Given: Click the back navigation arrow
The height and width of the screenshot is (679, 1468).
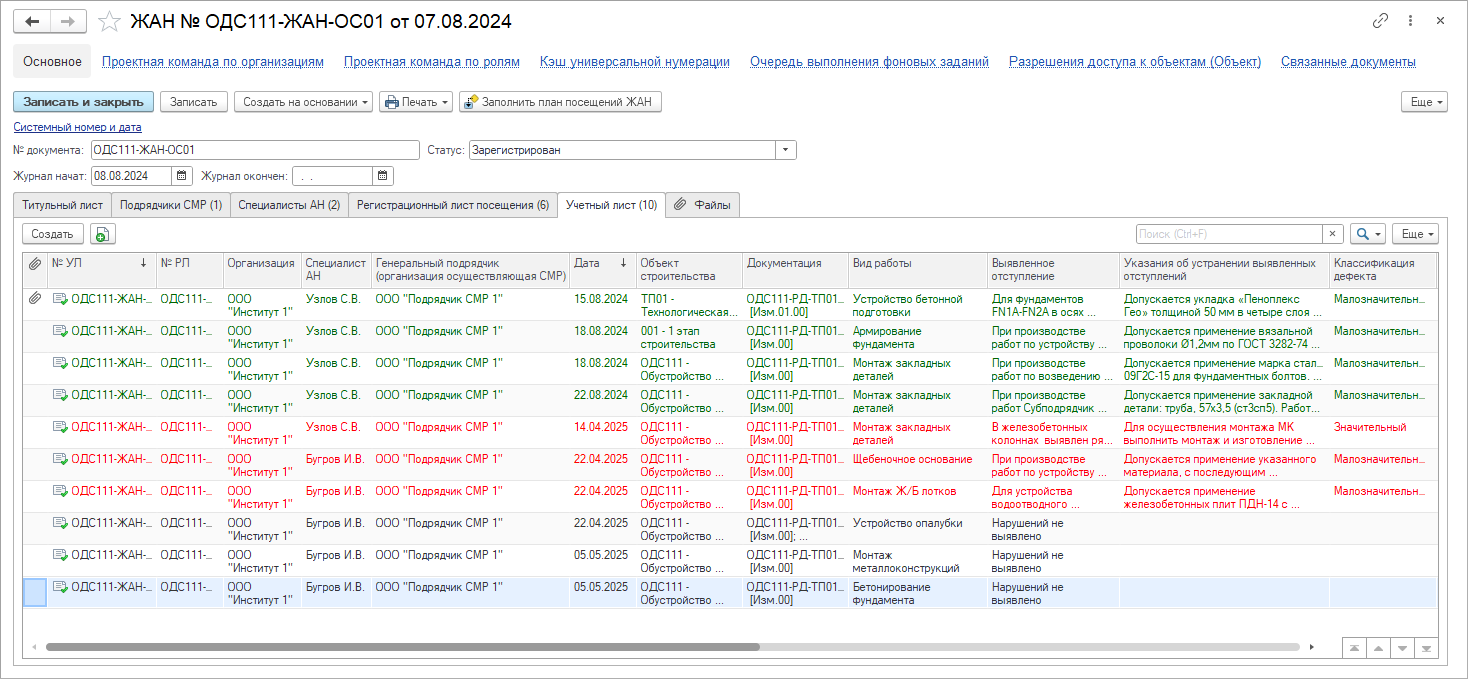Looking at the screenshot, I should pyautogui.click(x=33, y=21).
